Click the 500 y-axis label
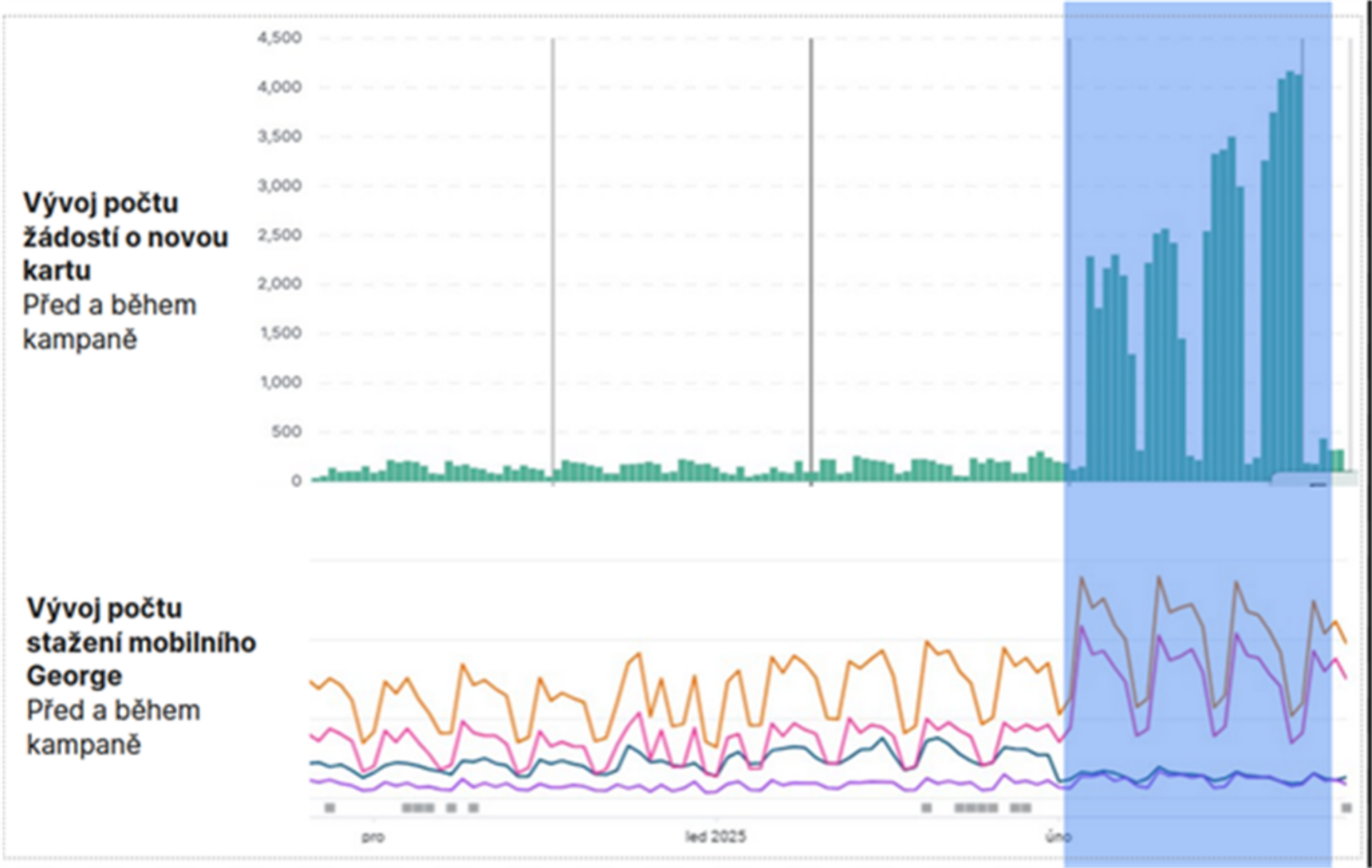The height and width of the screenshot is (868, 1372). coord(286,431)
